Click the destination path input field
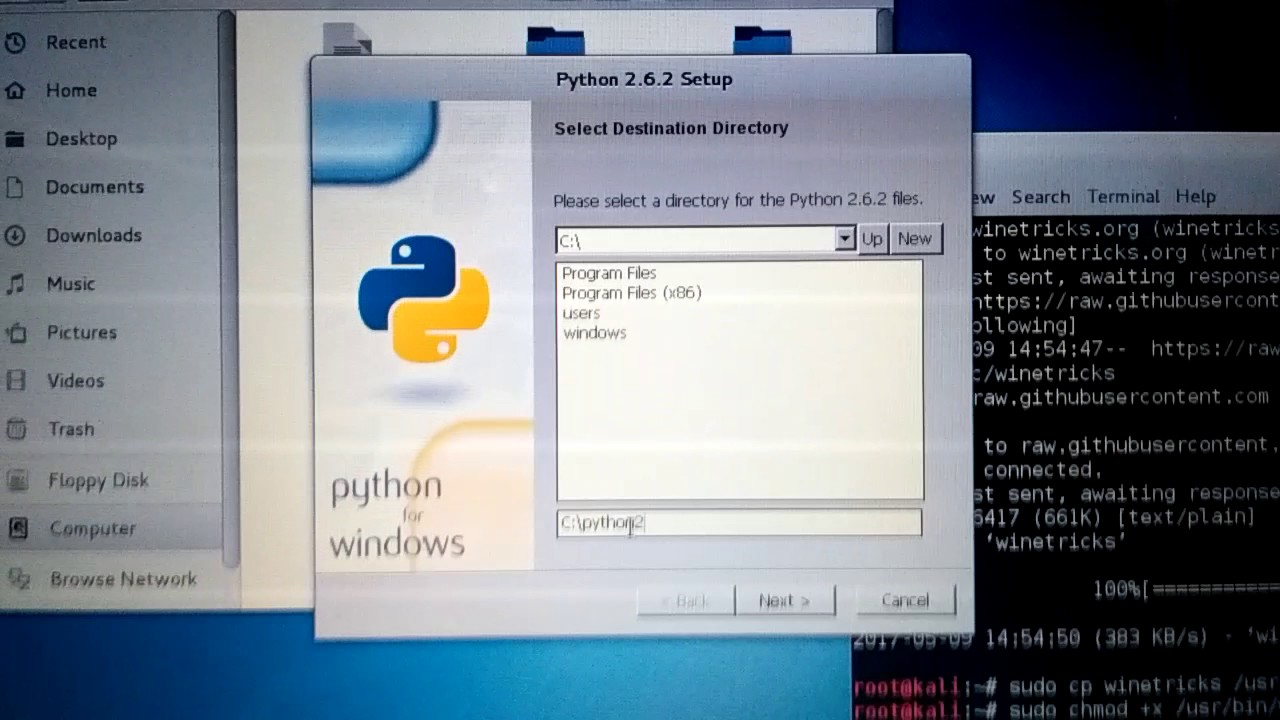Viewport: 1280px width, 720px height. (x=739, y=523)
